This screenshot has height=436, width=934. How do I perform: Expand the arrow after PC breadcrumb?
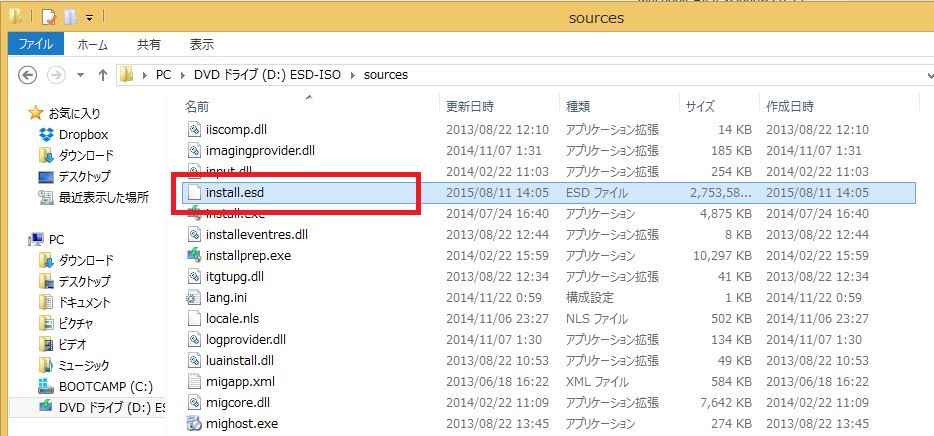coord(182,75)
